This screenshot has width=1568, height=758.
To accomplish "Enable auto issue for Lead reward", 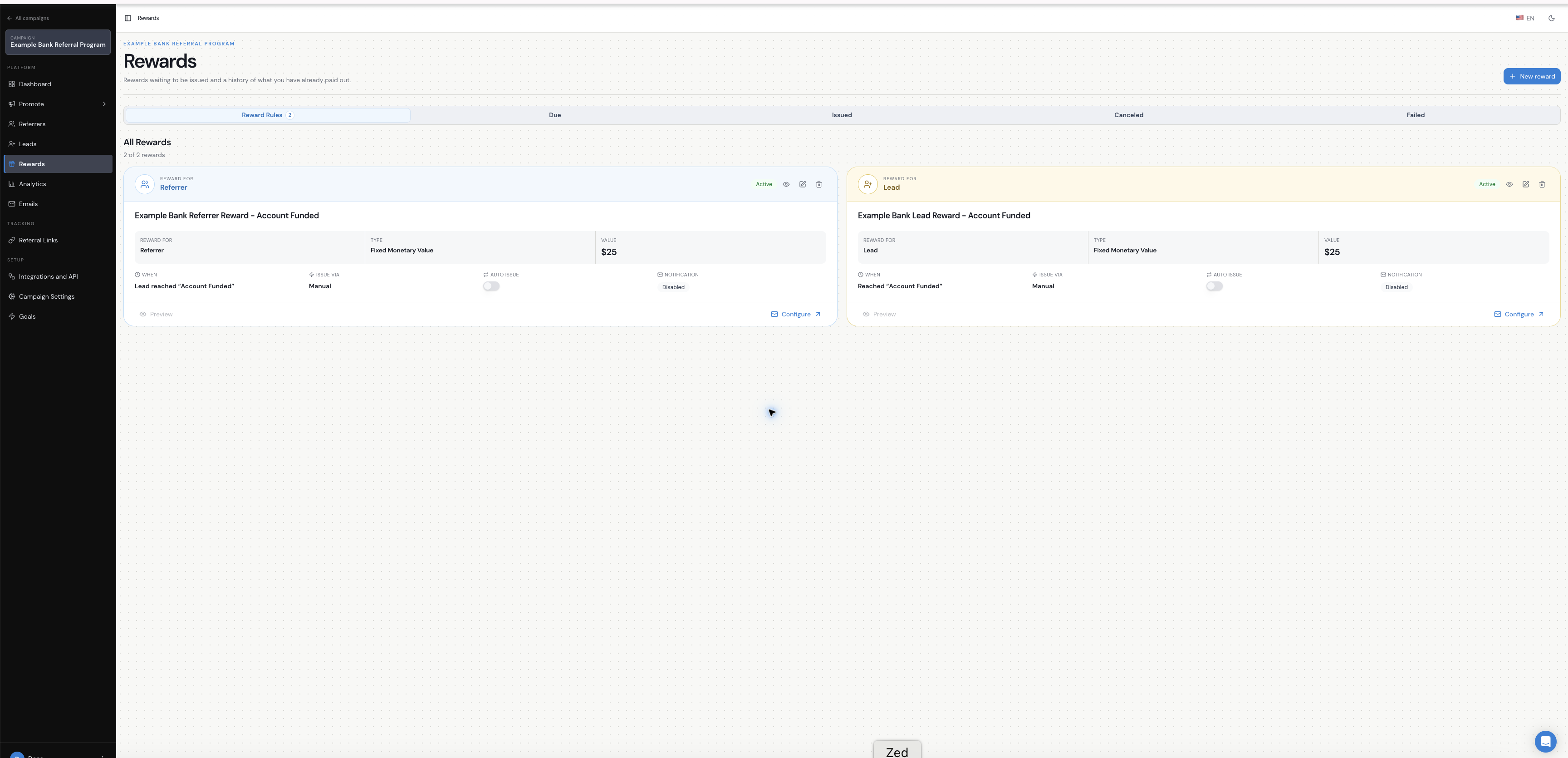I will click(1215, 286).
